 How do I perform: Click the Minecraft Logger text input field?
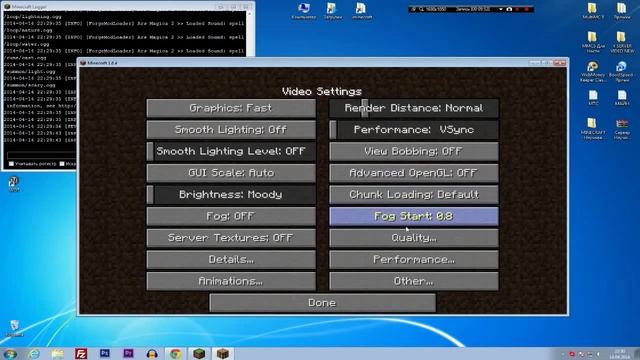tap(42, 156)
